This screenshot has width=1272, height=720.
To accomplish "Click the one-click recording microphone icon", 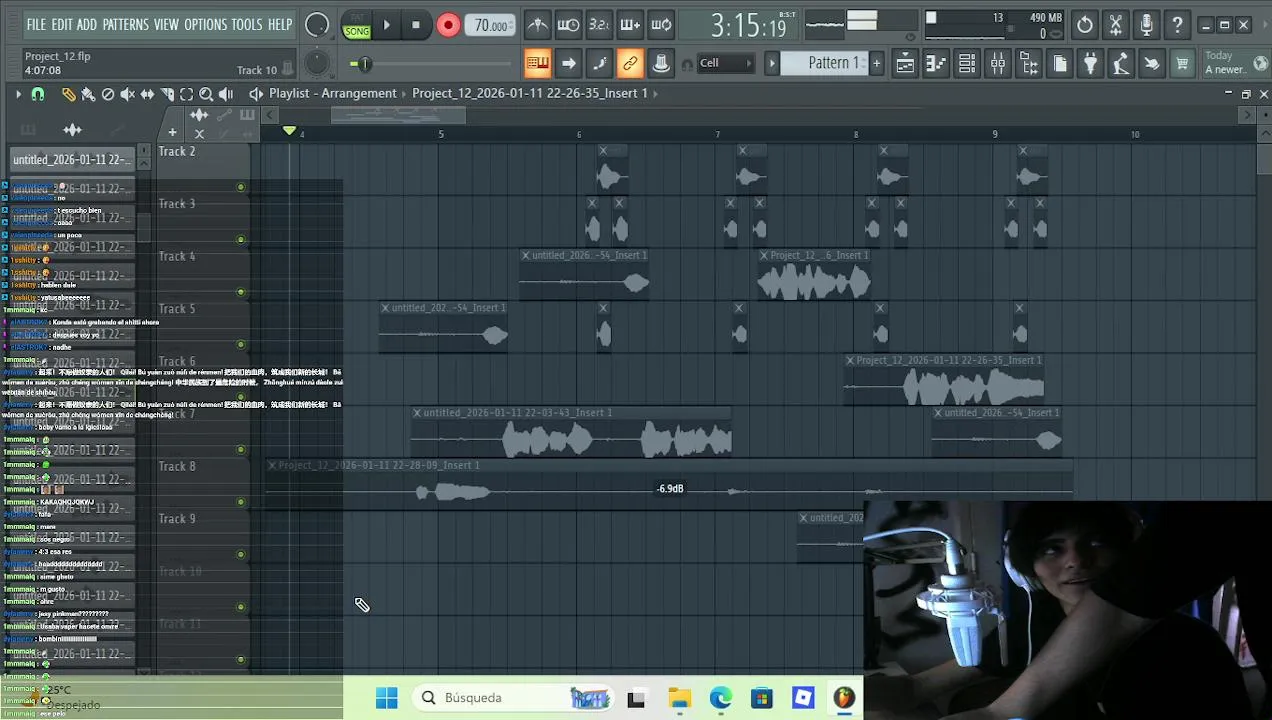I will click(1147, 25).
